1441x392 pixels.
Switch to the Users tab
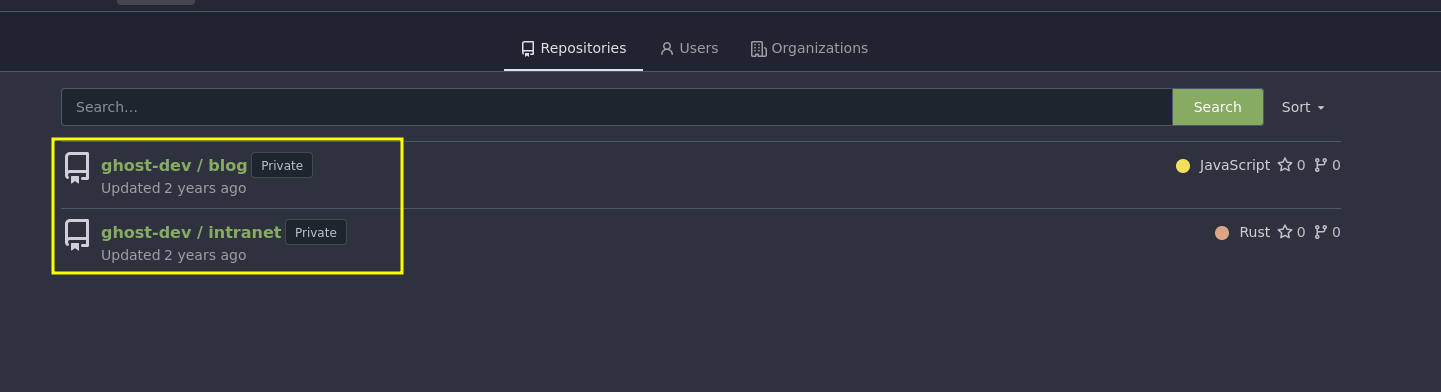[689, 48]
